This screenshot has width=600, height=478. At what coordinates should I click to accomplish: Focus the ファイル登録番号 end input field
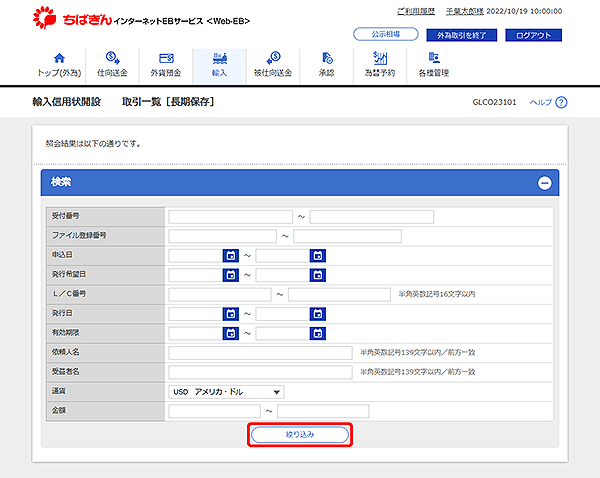click(347, 236)
